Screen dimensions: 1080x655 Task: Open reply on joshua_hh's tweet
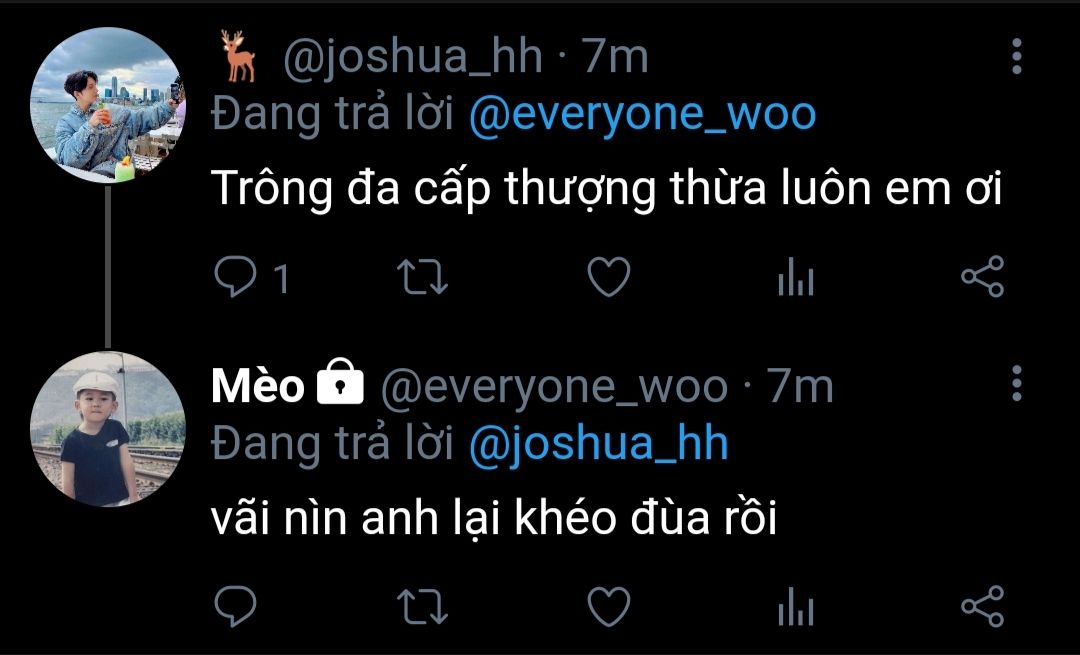(236, 277)
